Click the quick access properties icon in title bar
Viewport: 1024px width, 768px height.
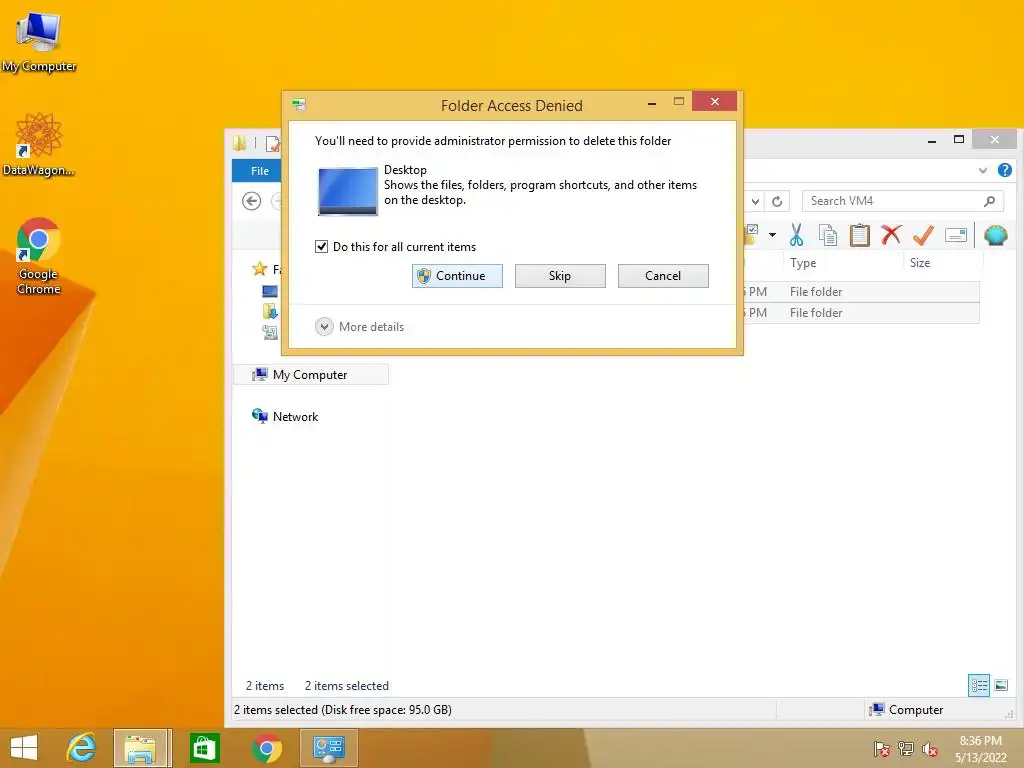(x=273, y=144)
